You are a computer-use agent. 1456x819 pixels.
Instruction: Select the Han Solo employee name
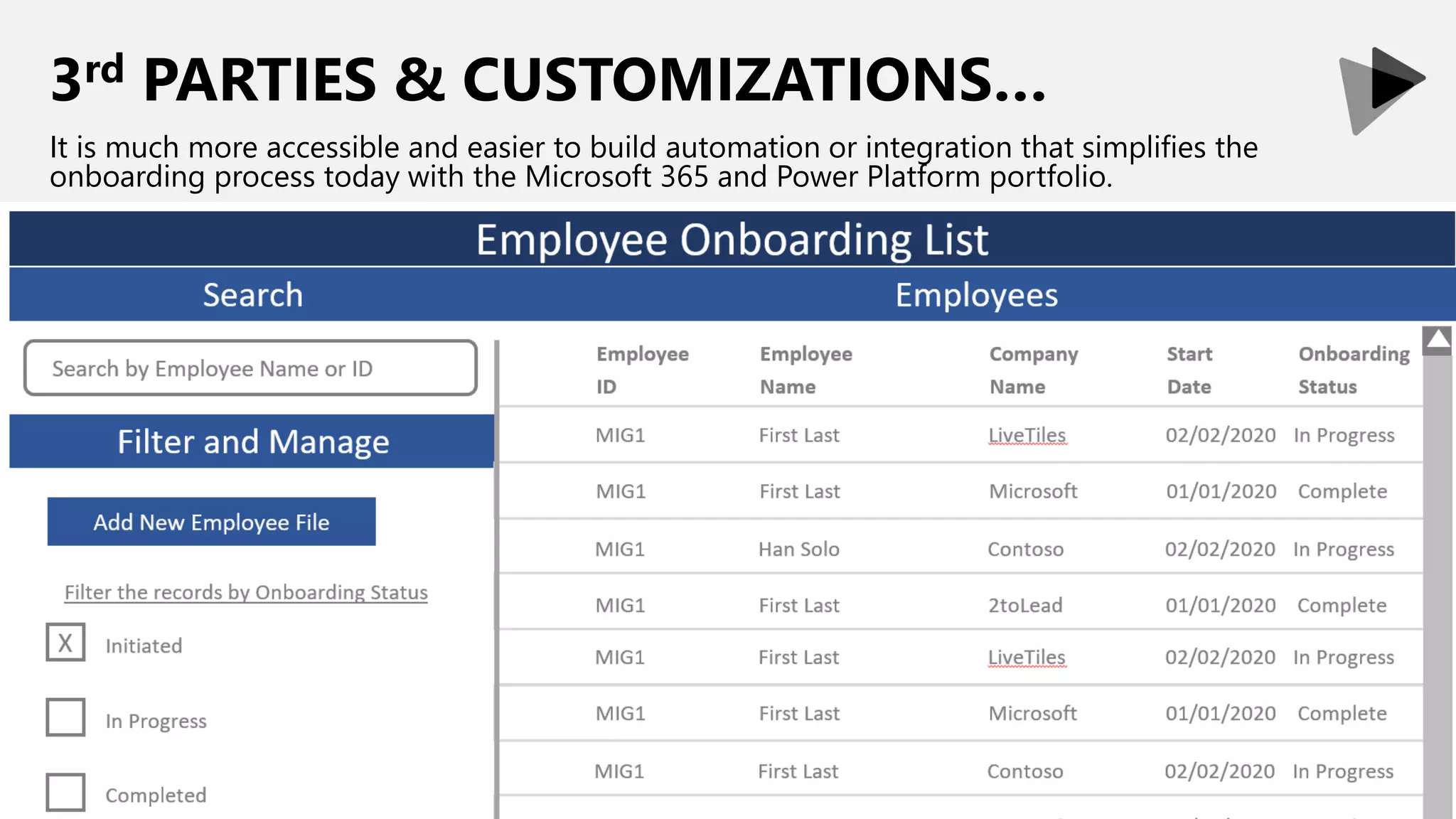click(799, 550)
